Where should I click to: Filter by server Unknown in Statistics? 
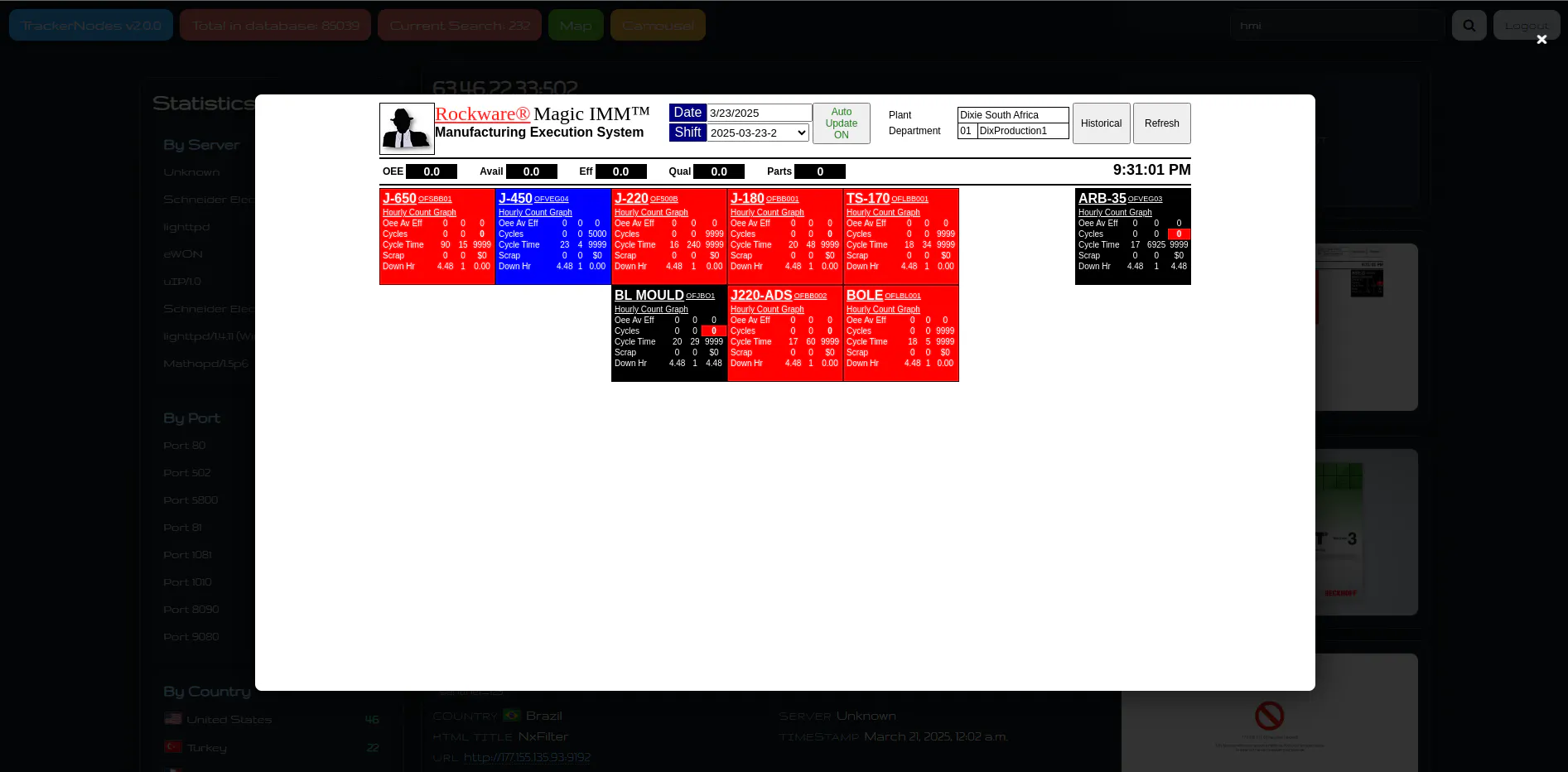(x=191, y=172)
